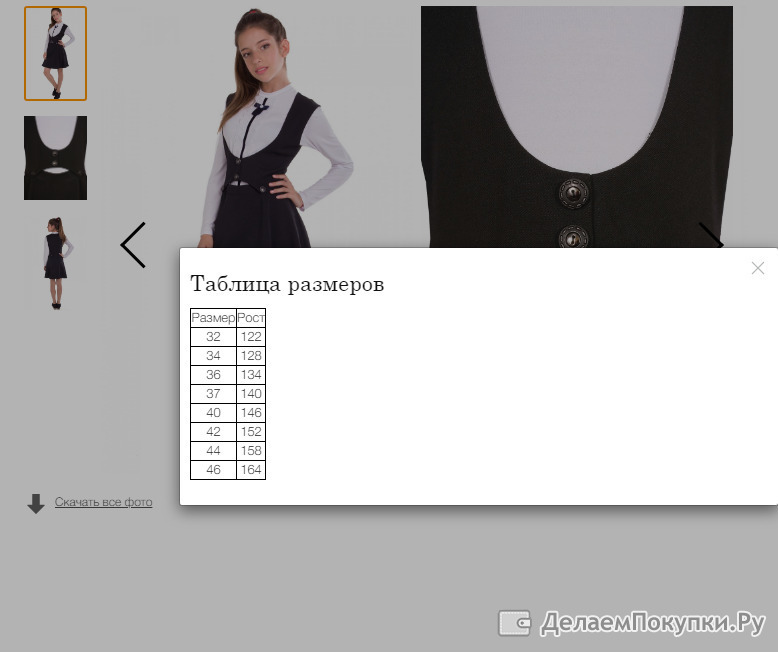Select the back-view model thumbnail
This screenshot has height=652, width=778.
point(56,263)
